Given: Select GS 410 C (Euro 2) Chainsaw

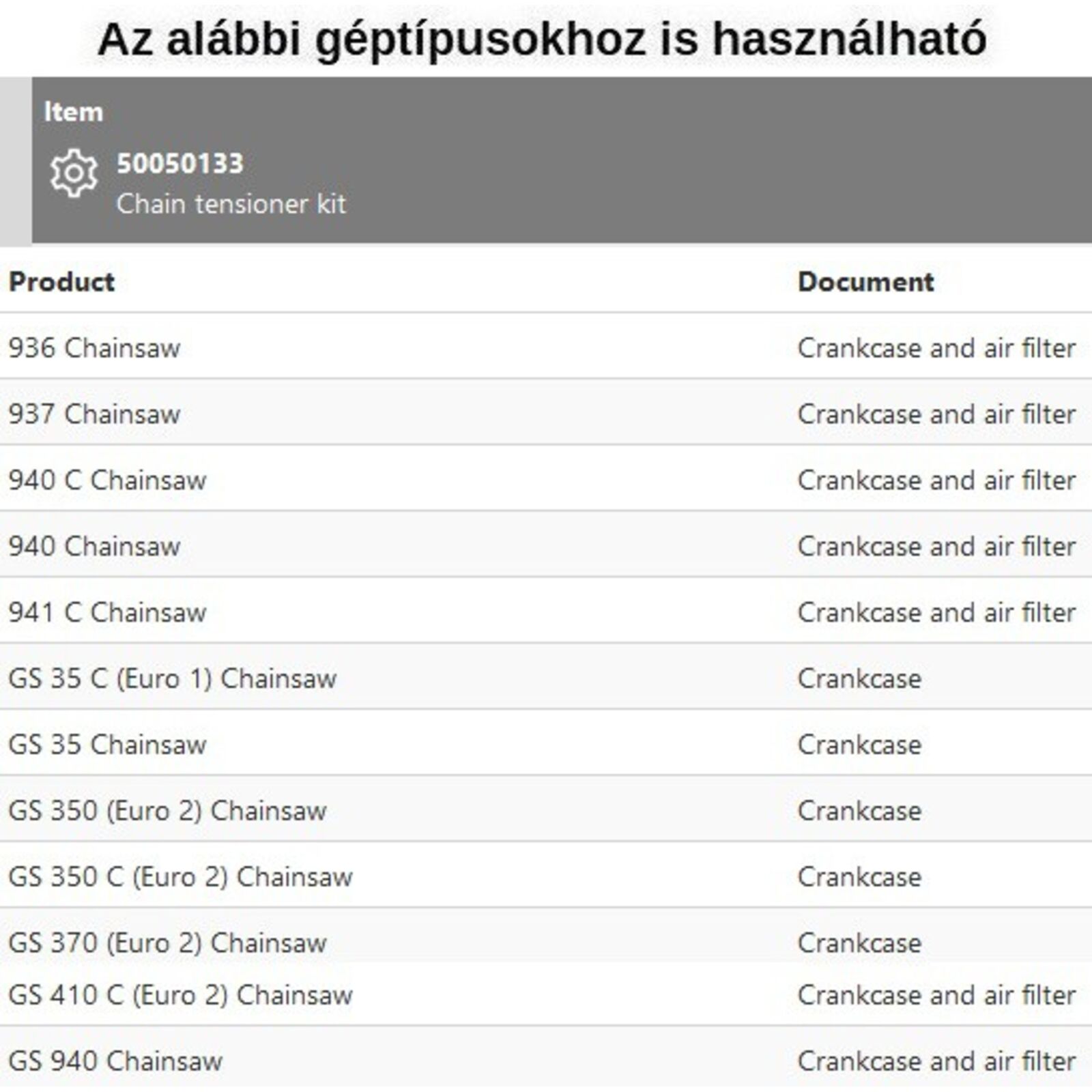Looking at the screenshot, I should click(x=180, y=995).
